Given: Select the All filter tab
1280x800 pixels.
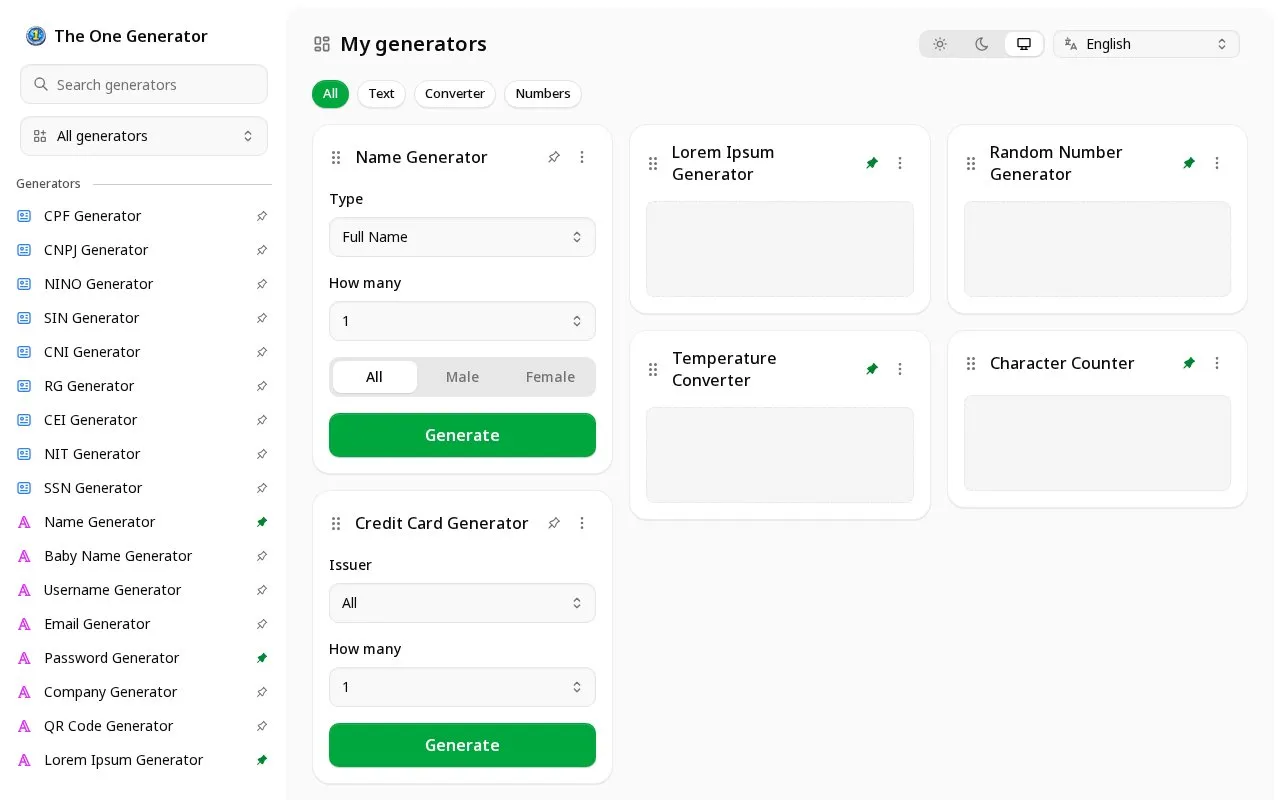Looking at the screenshot, I should 330,94.
